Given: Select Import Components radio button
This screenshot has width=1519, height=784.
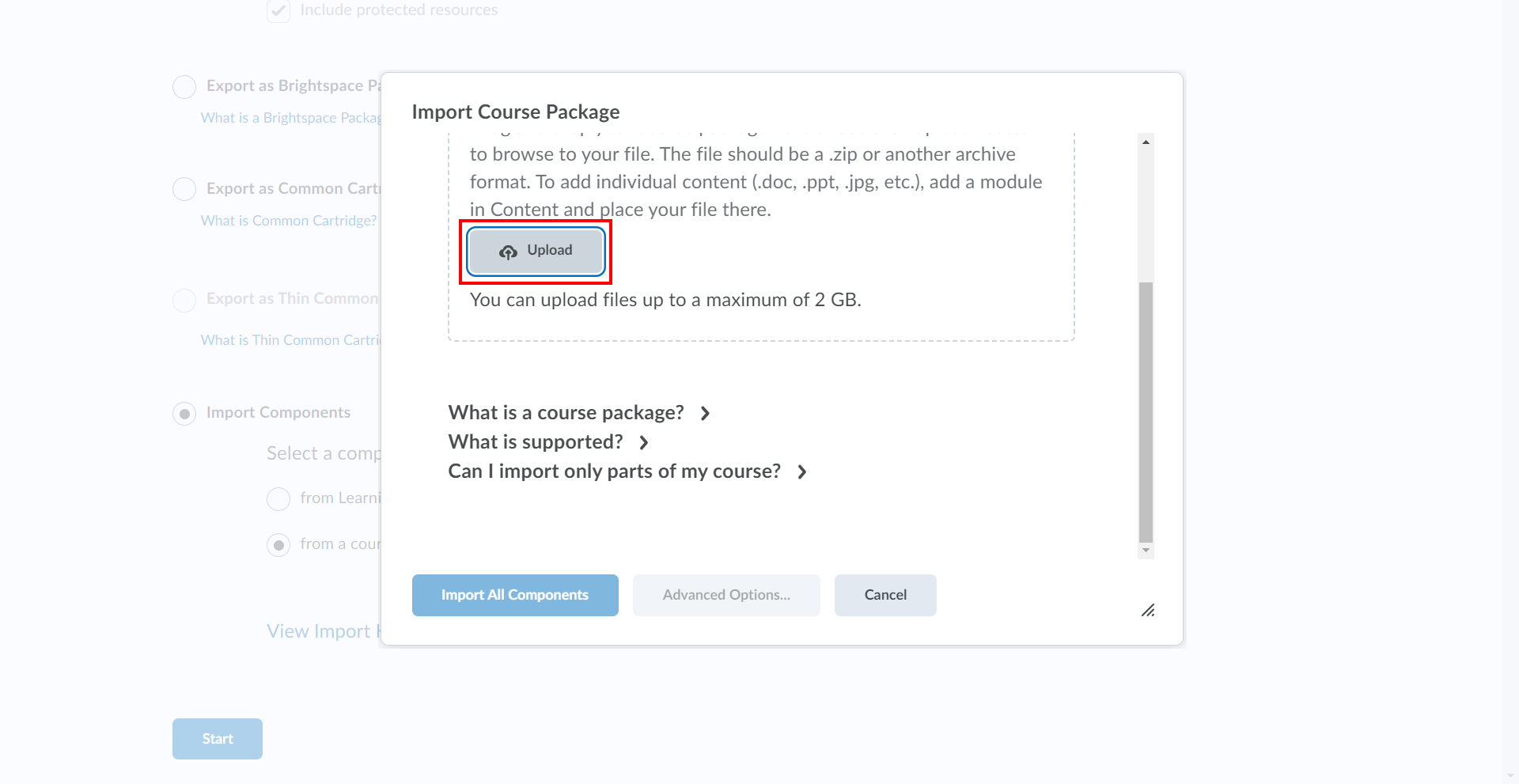Looking at the screenshot, I should (x=184, y=414).
